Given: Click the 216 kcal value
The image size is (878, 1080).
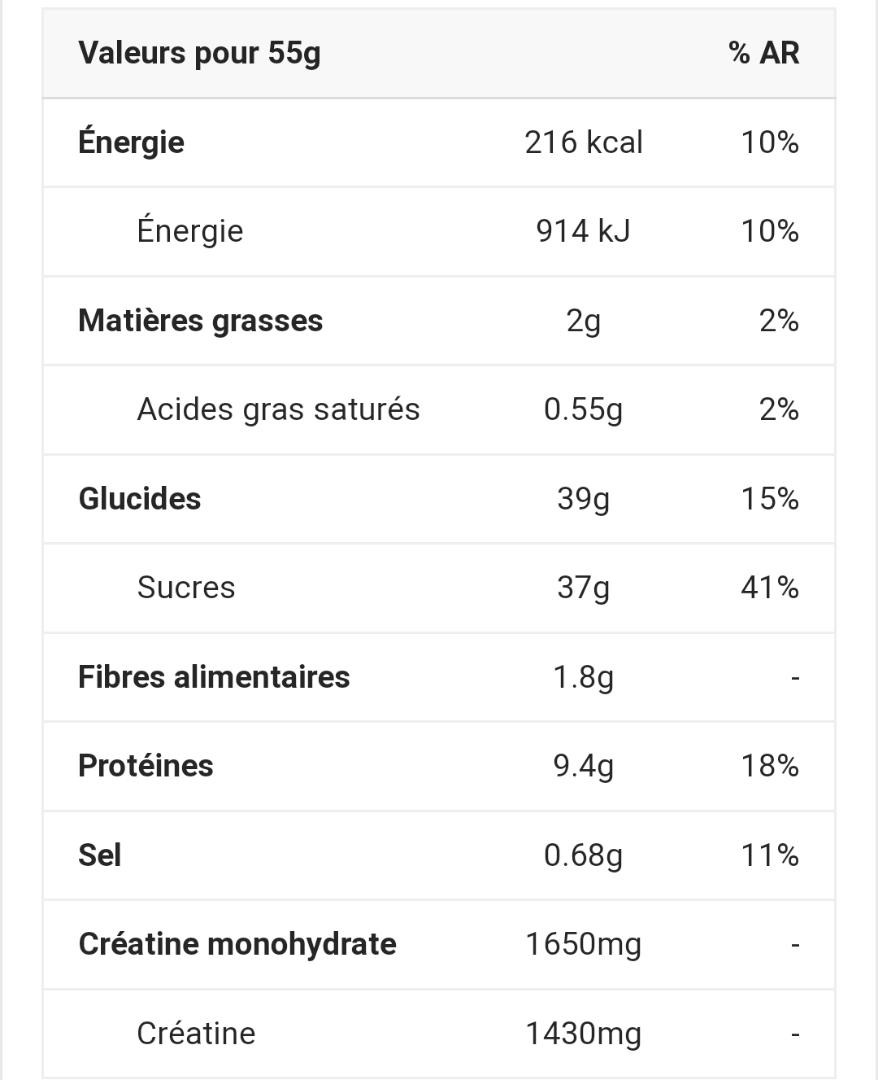Looking at the screenshot, I should coord(583,143).
